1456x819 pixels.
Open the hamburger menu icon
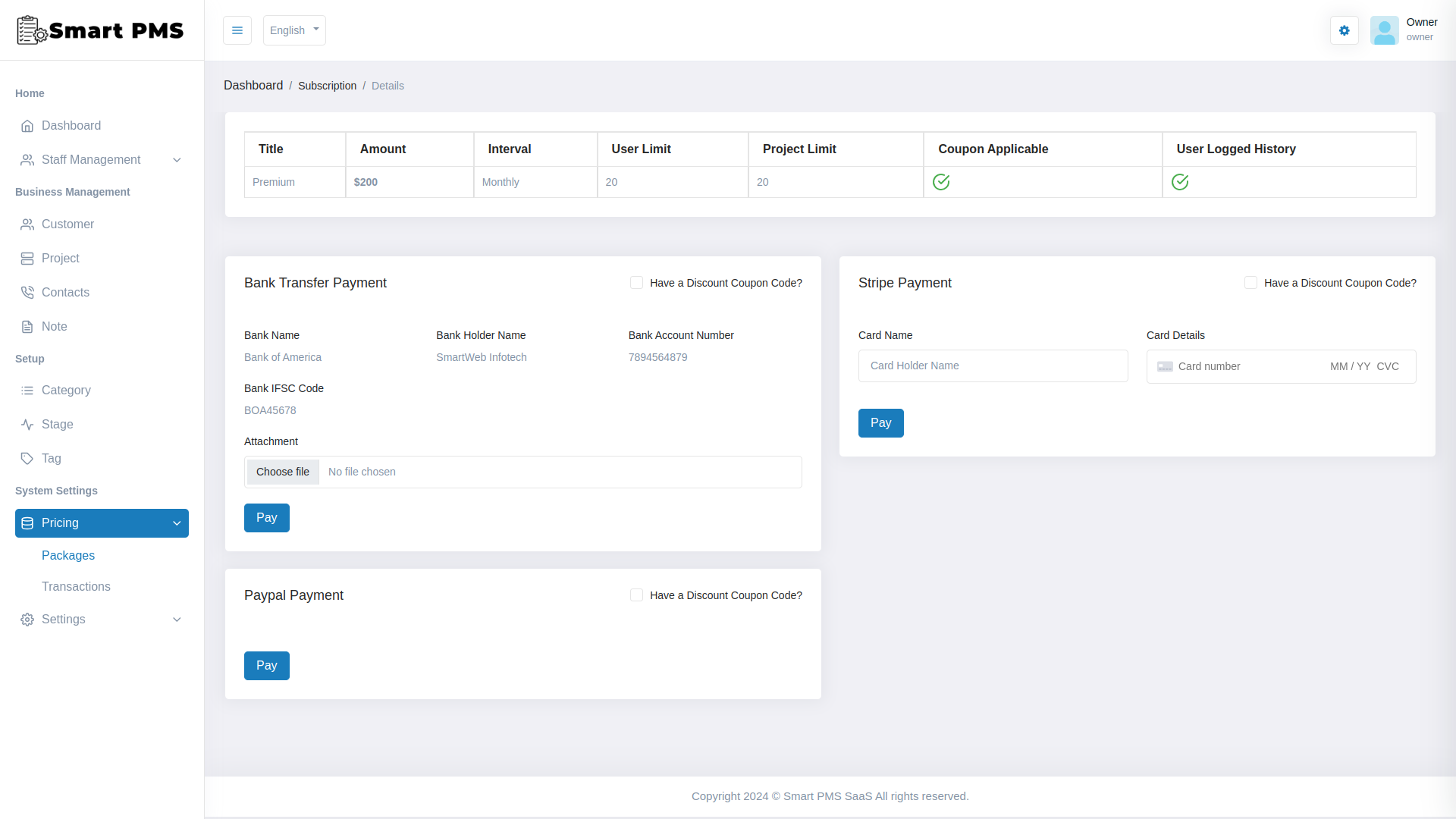(237, 30)
